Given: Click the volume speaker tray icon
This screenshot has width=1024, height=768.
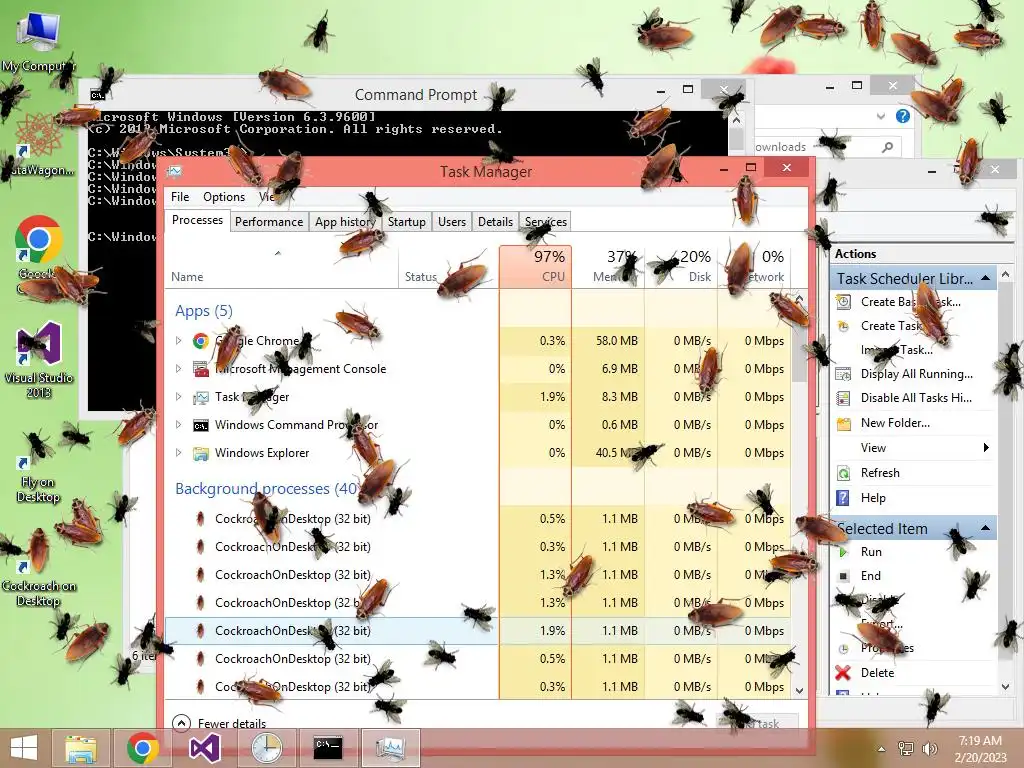Looking at the screenshot, I should 929,748.
